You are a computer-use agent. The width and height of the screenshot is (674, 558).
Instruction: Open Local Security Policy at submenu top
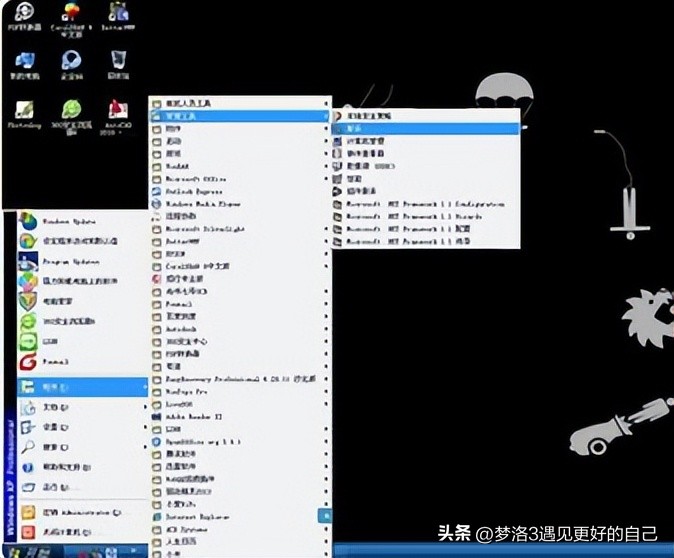pos(426,116)
